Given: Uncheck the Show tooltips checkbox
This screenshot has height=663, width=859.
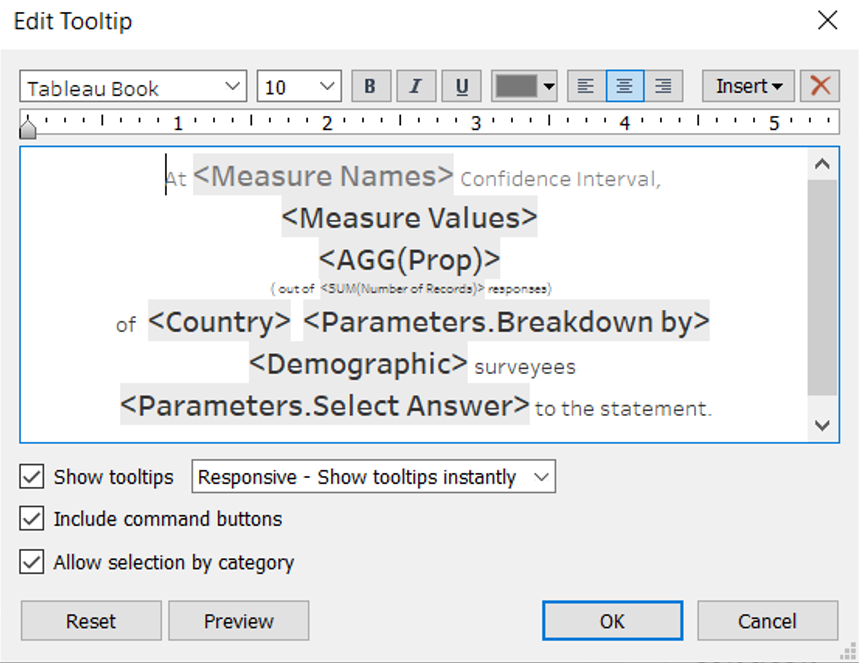Looking at the screenshot, I should [x=33, y=477].
